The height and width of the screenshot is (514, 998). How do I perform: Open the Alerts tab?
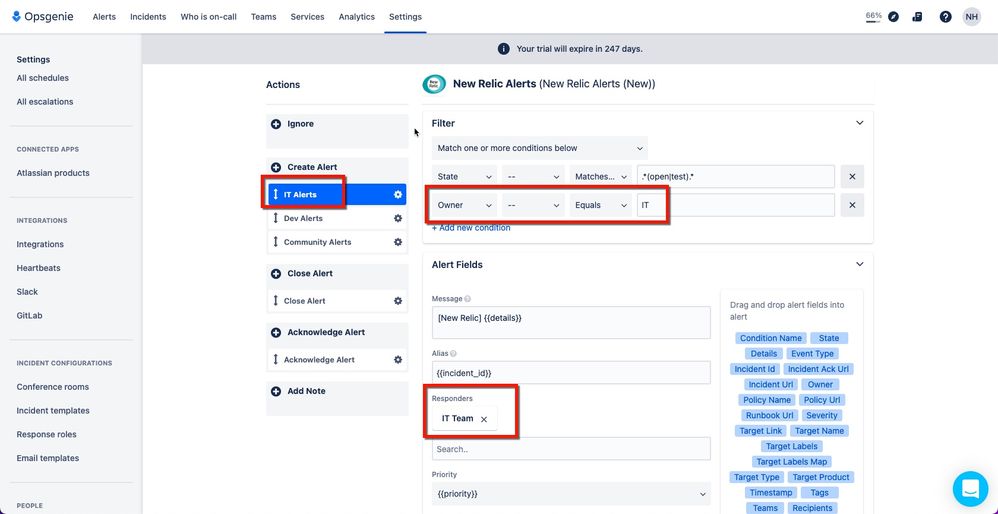pyautogui.click(x=104, y=17)
